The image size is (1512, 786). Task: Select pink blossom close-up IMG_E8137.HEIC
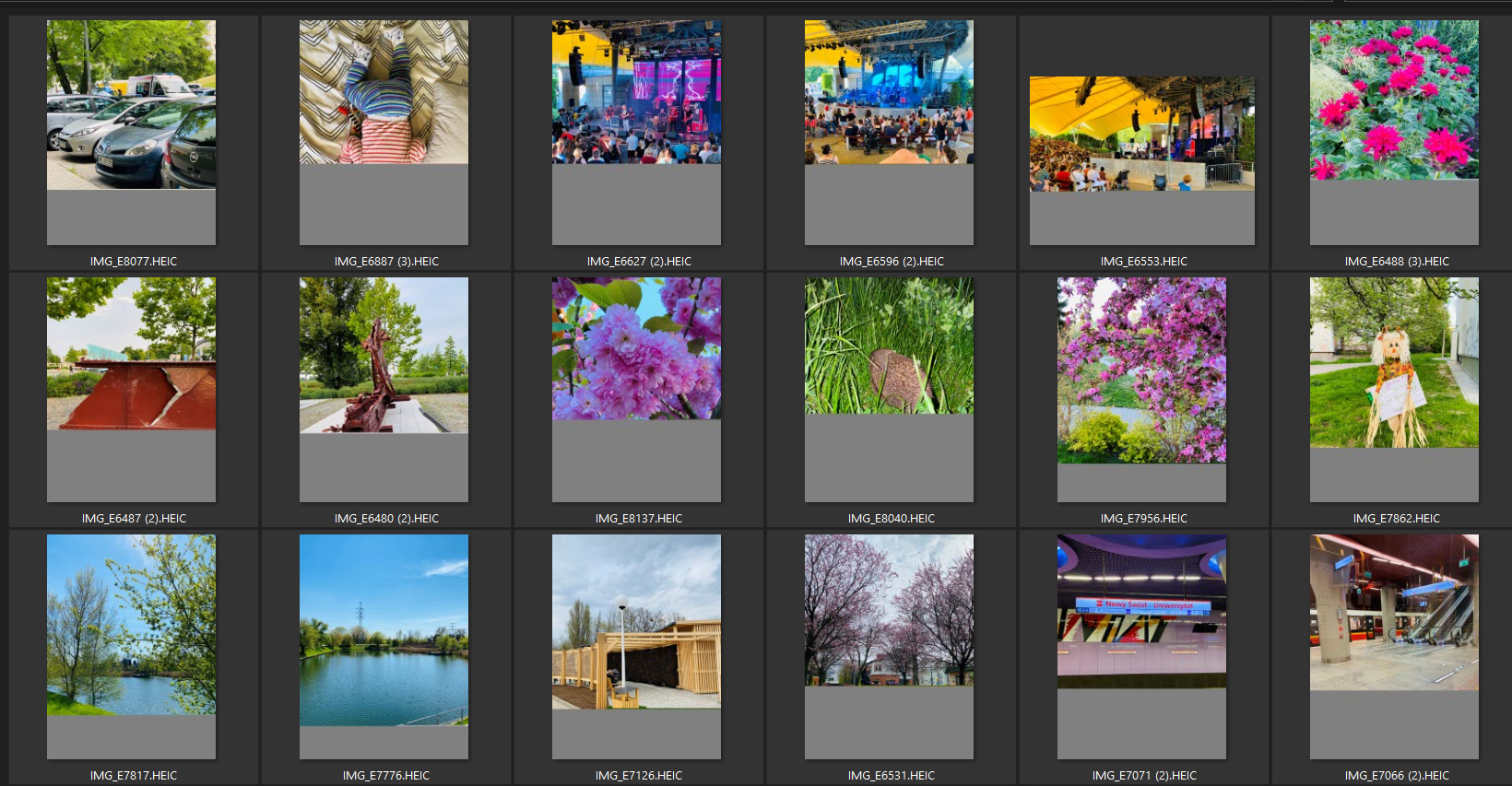[x=636, y=349]
